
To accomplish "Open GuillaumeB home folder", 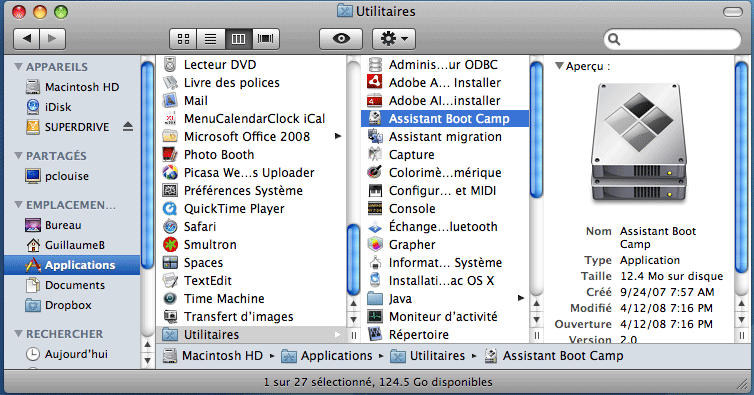I will (72, 245).
